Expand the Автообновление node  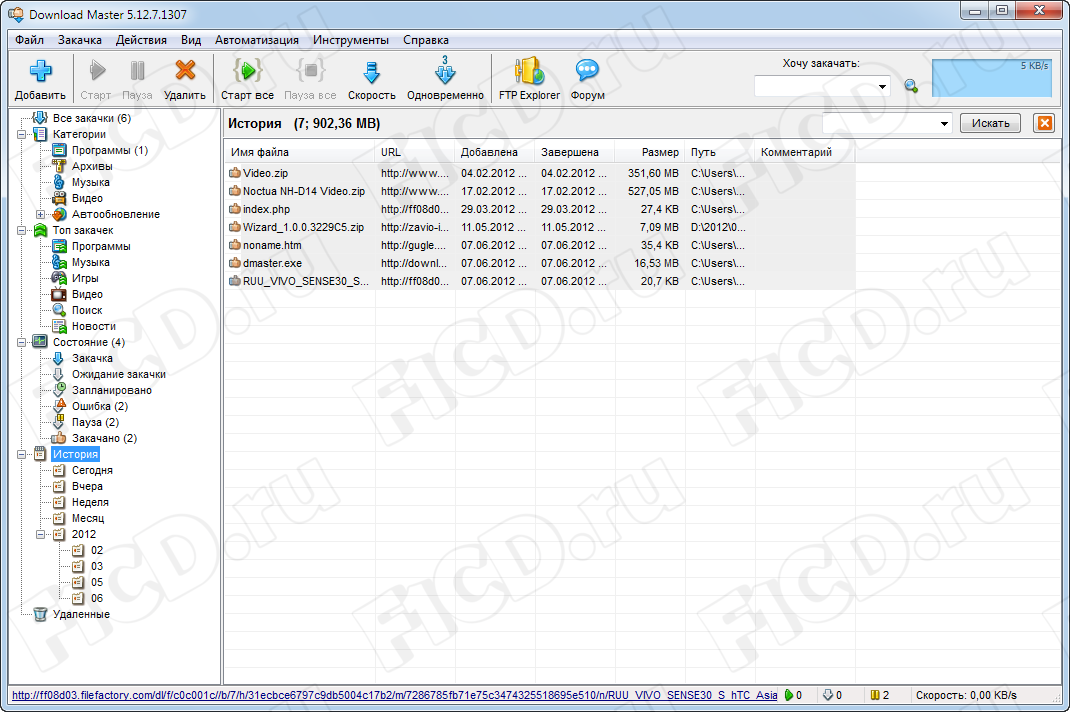coord(40,214)
